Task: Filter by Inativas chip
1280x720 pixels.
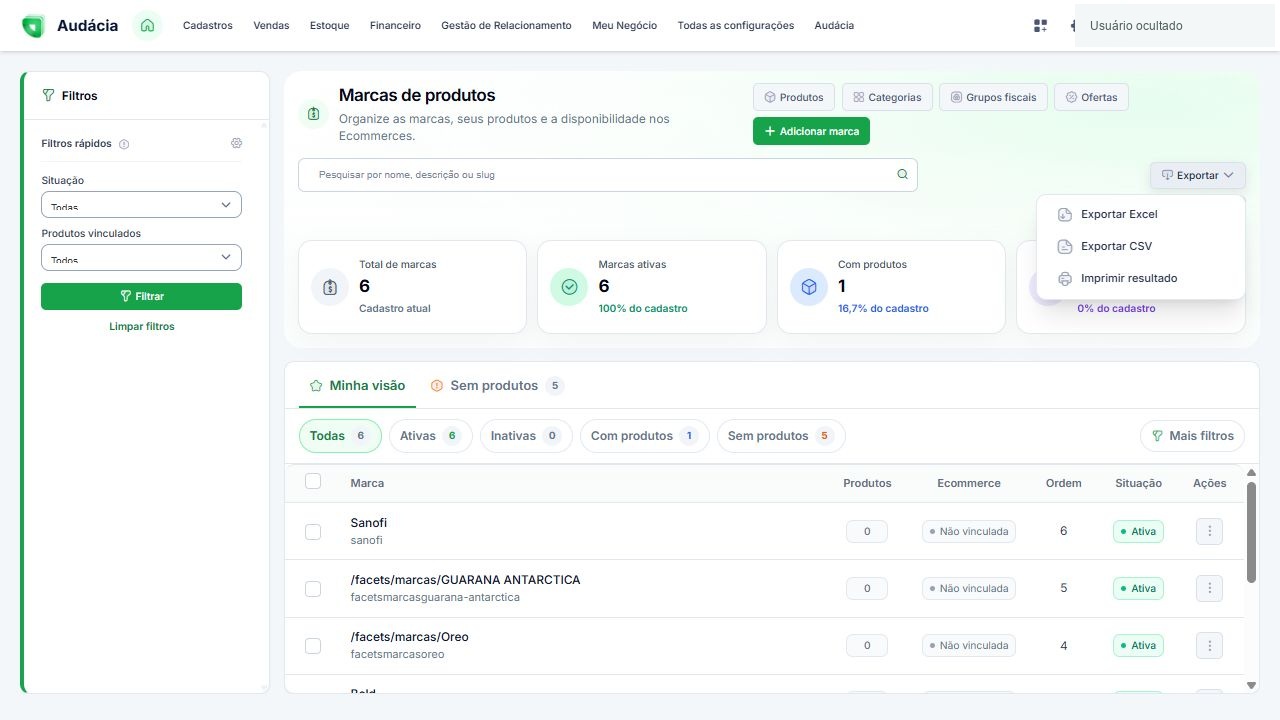Action: point(526,436)
